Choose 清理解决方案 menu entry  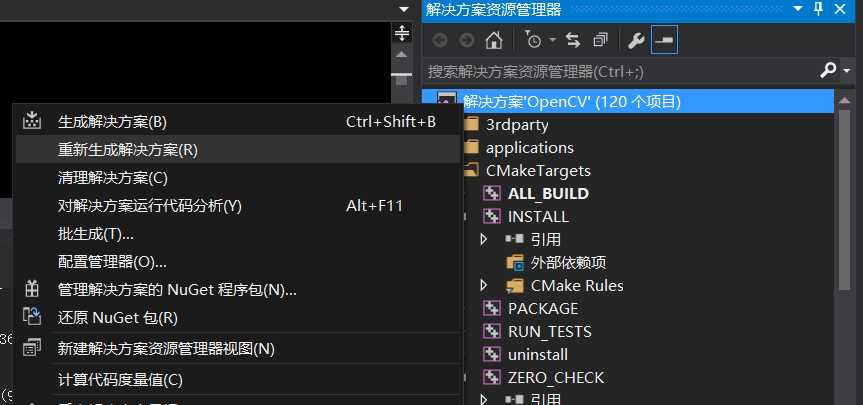coord(237,178)
